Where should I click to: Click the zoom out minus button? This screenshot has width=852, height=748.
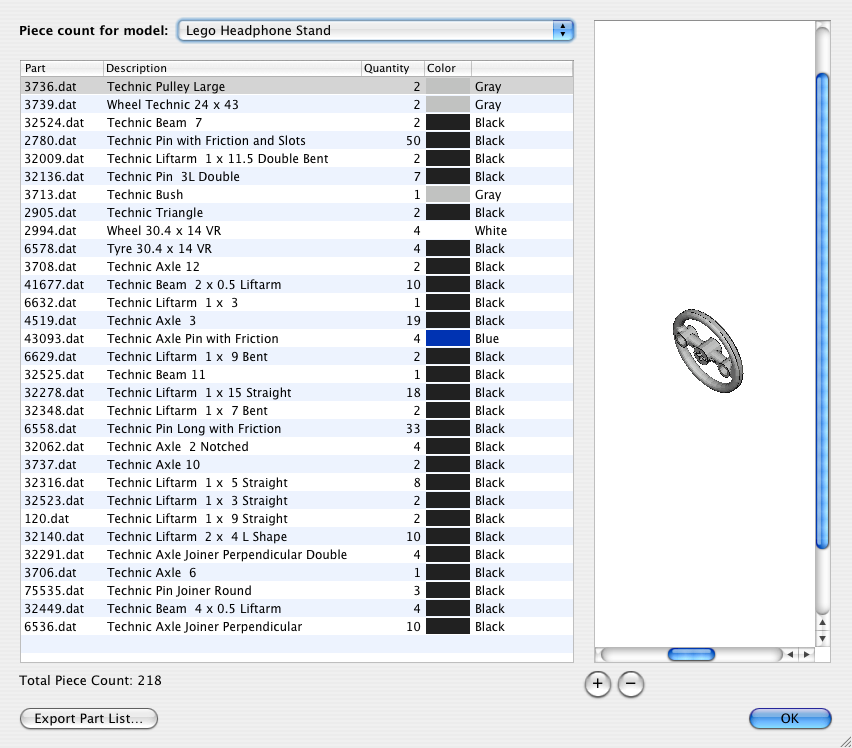point(631,683)
